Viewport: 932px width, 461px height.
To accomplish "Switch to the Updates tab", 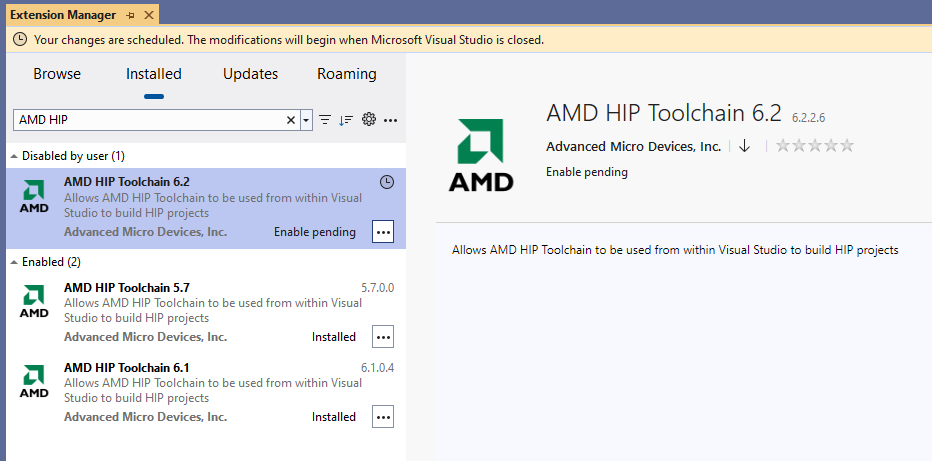I will point(250,74).
